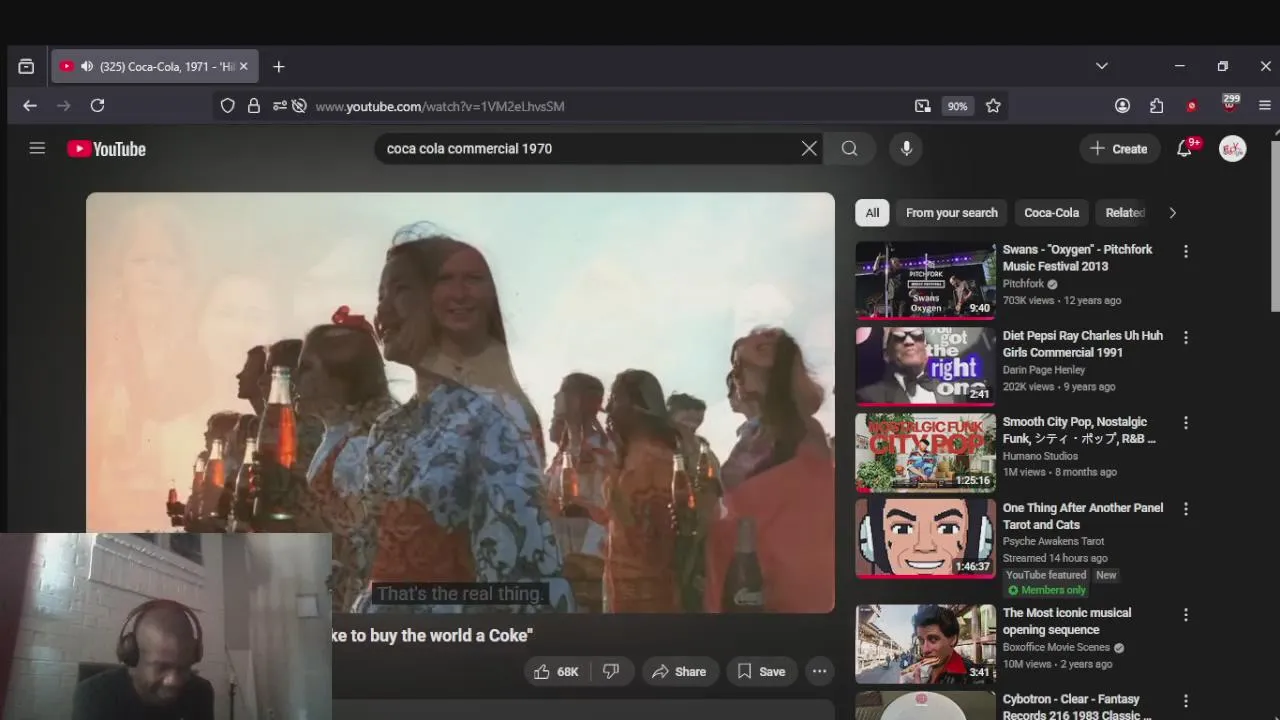1280x720 pixels.
Task: Go back in browser history
Action: click(x=30, y=106)
